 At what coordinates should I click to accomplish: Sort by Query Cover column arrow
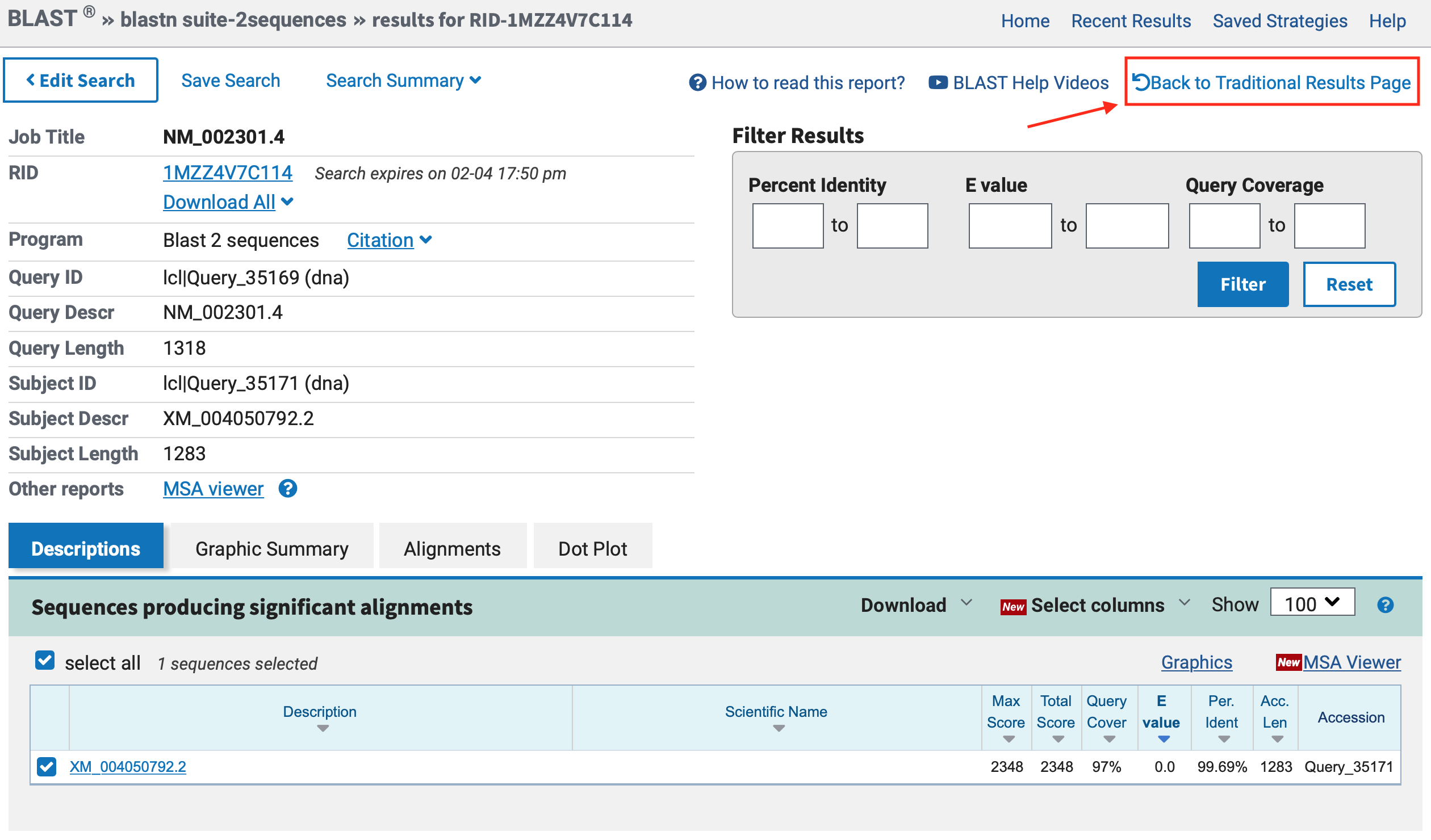1109,739
